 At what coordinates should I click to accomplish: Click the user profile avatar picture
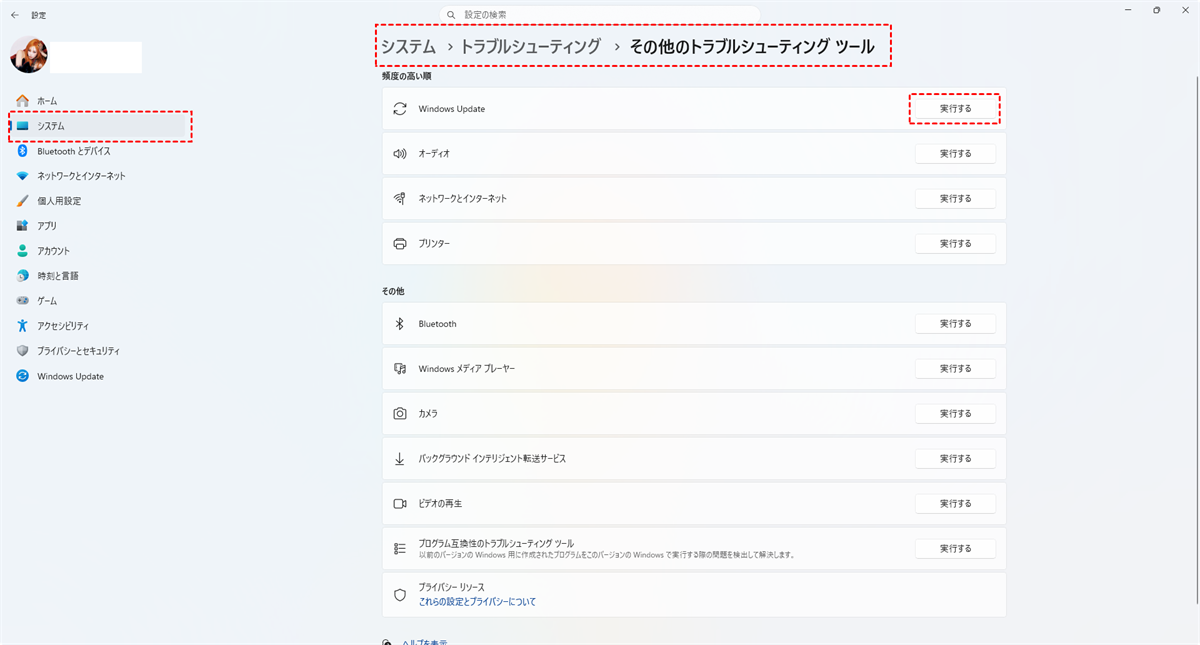(28, 56)
